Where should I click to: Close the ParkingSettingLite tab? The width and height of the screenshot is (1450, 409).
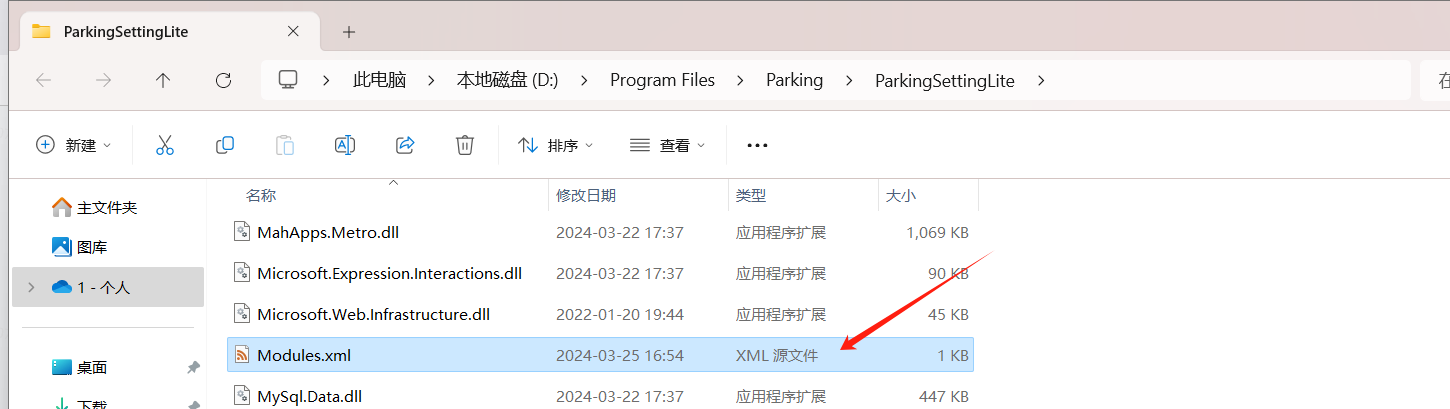(x=293, y=31)
